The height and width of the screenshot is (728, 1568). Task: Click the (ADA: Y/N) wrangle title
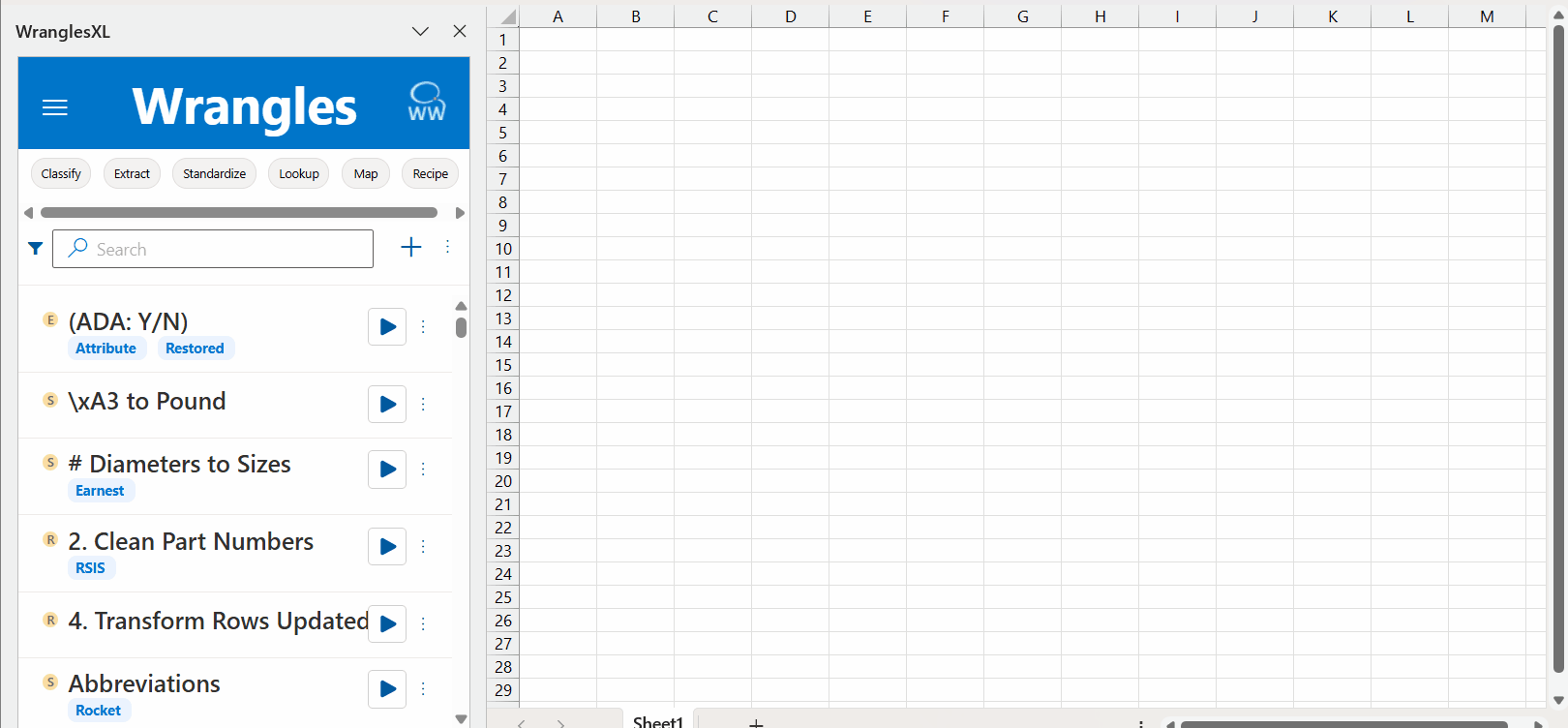[128, 321]
